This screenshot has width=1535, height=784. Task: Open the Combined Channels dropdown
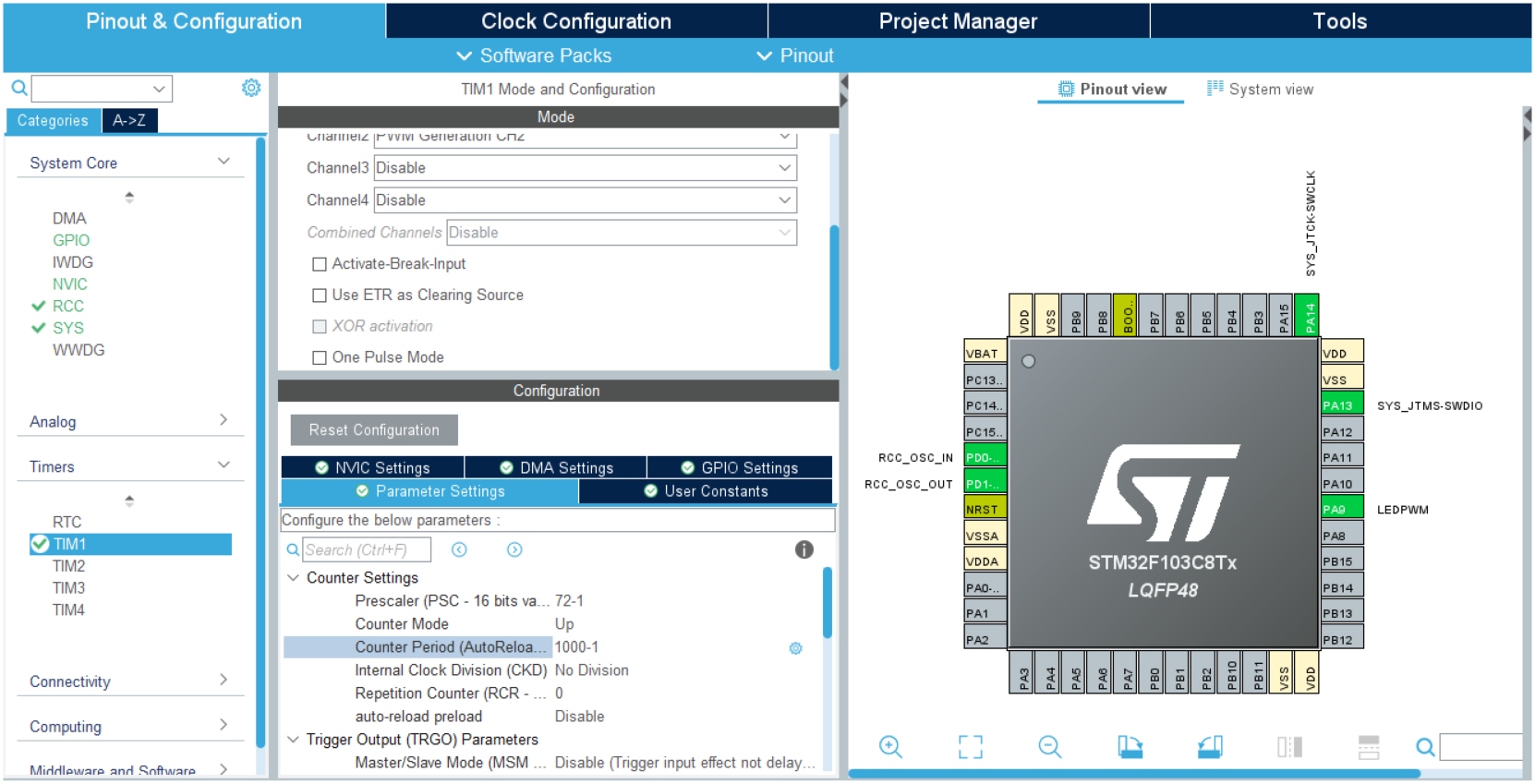coord(622,233)
